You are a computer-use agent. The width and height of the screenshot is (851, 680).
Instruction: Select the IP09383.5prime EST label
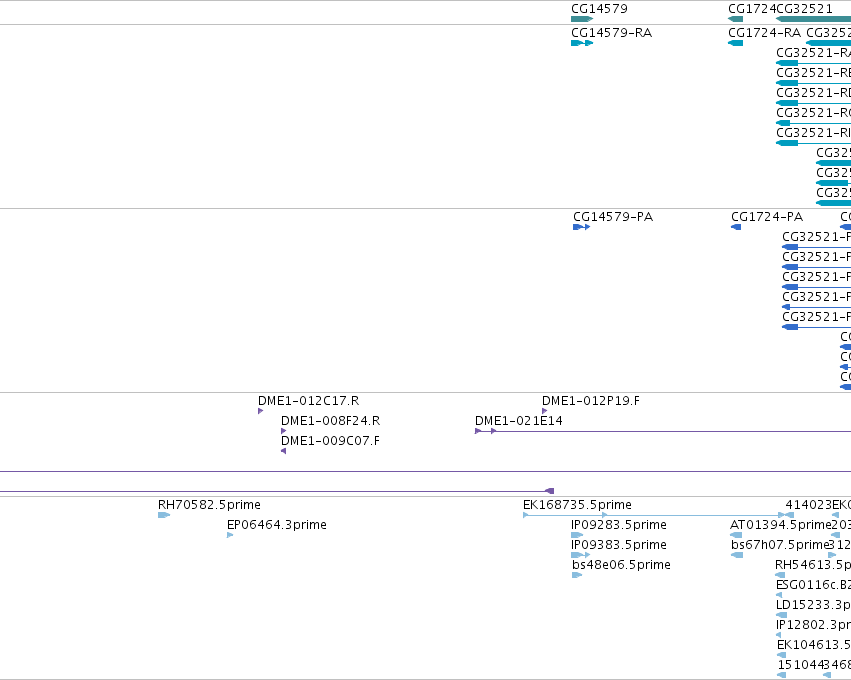619,545
